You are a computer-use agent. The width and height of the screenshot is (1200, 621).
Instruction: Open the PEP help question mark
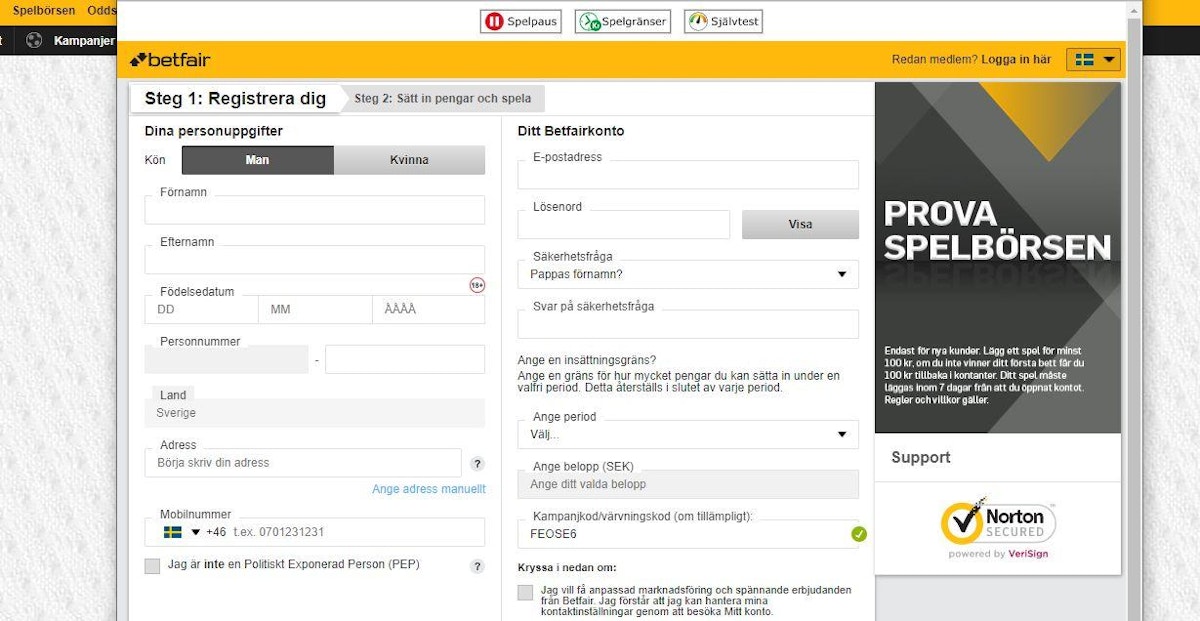[x=477, y=566]
